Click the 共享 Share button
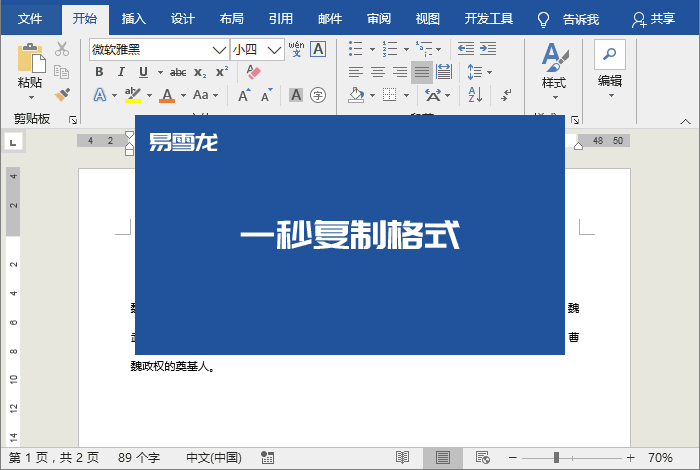 [654, 19]
